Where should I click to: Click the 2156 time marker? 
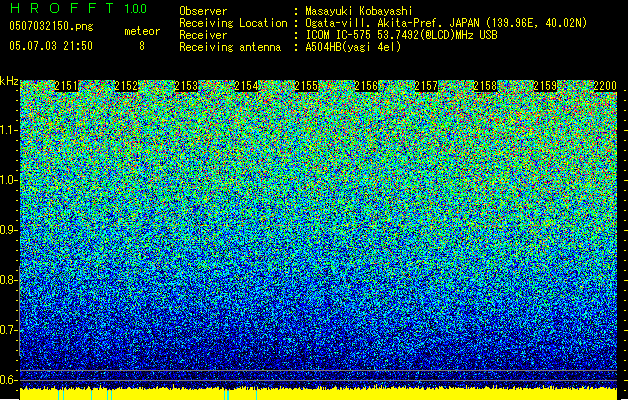(x=366, y=86)
